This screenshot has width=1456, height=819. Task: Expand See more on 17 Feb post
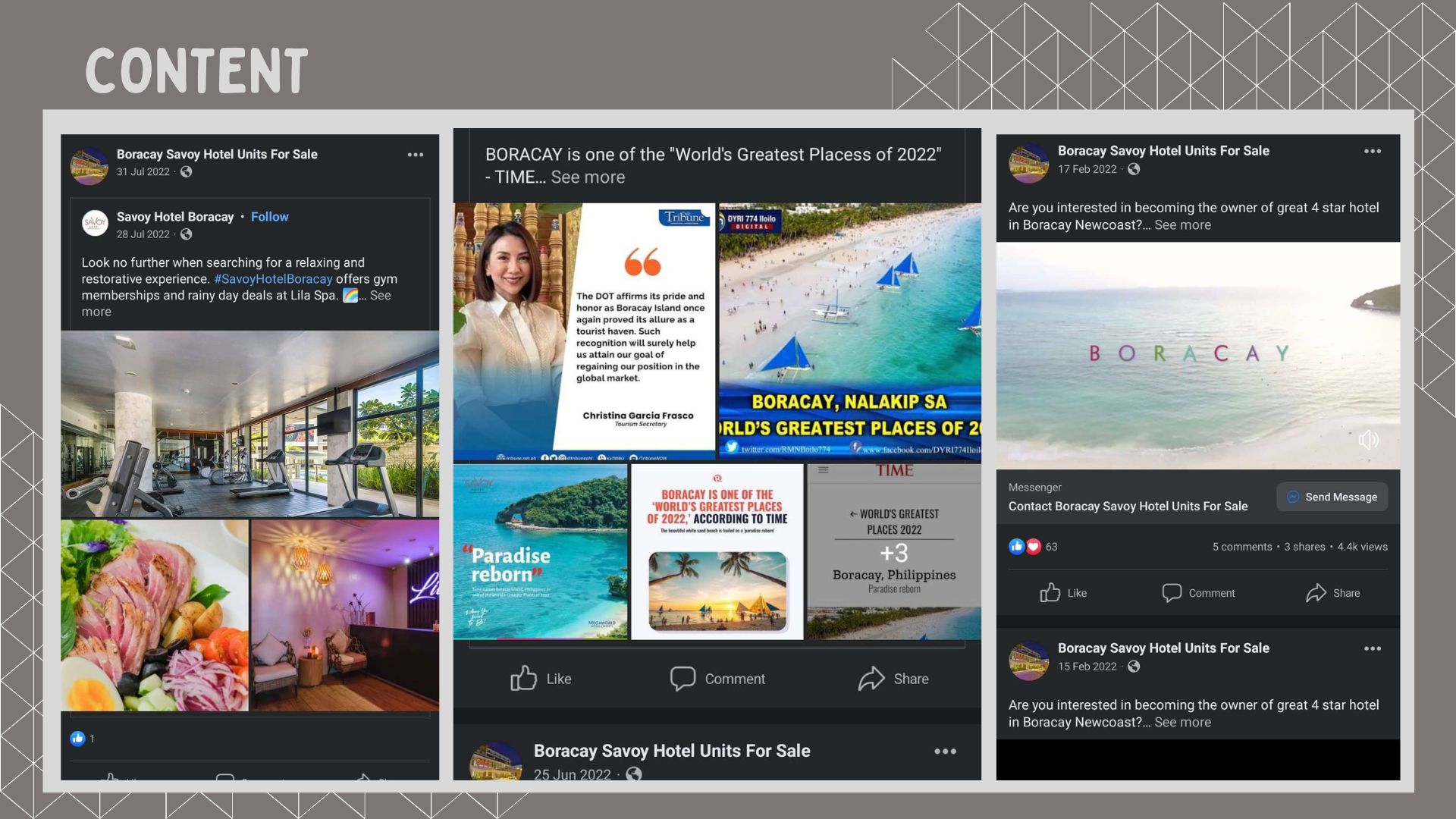(1182, 225)
